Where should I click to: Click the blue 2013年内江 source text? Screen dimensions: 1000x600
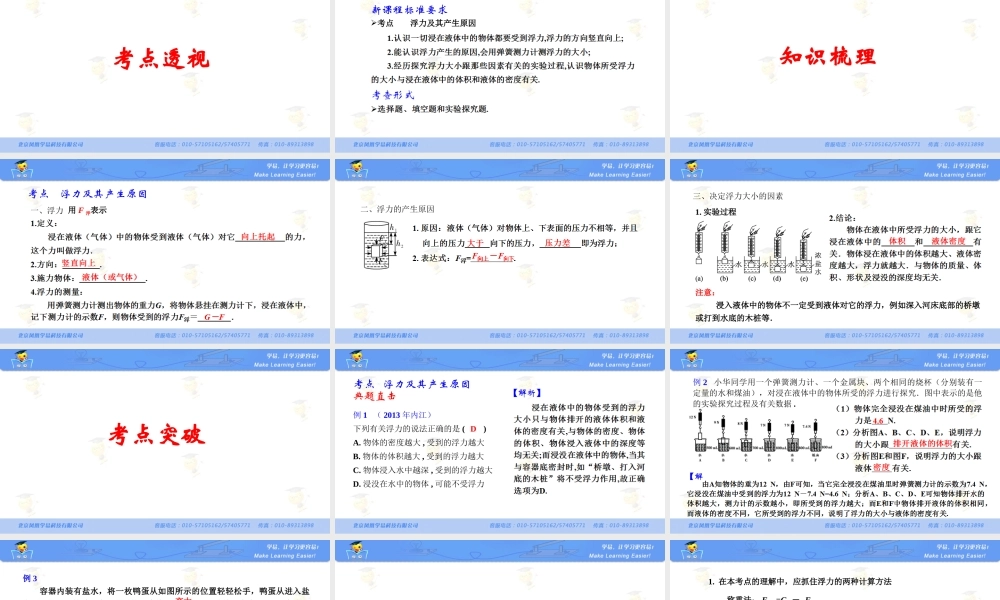point(403,415)
